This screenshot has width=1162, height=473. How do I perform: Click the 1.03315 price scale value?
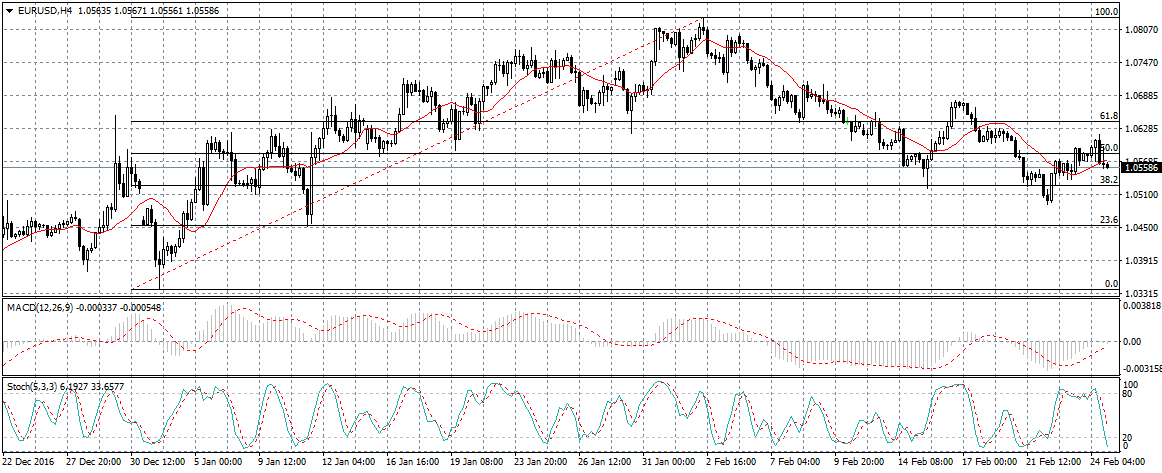click(x=1141, y=293)
